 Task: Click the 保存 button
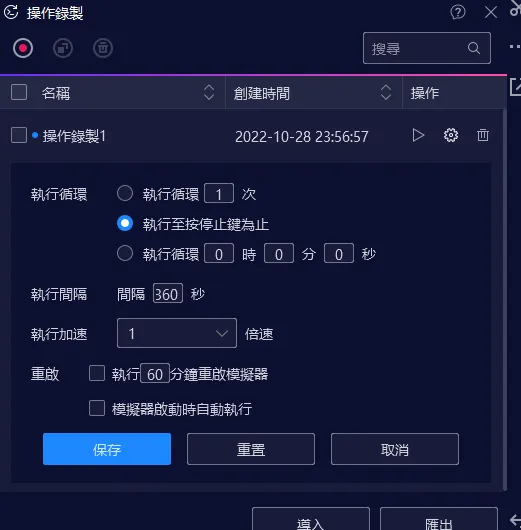pyautogui.click(x=107, y=449)
